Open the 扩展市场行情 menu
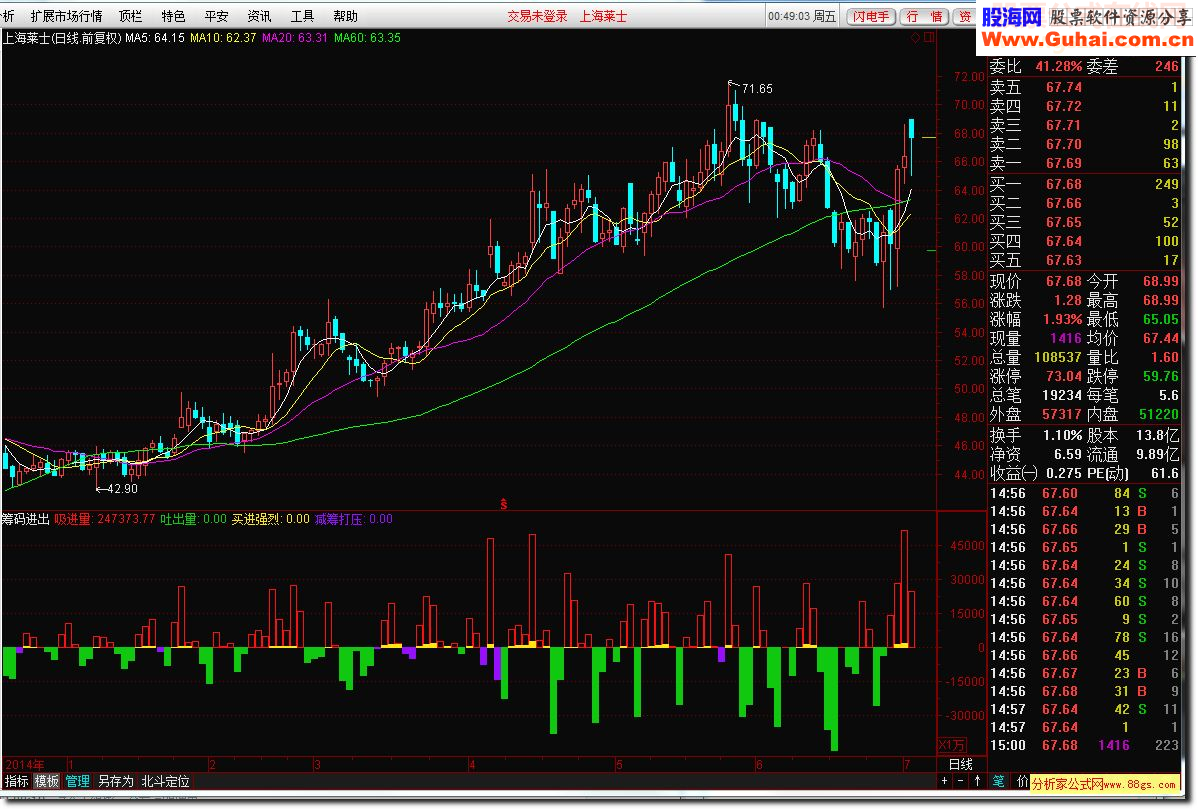 coord(66,16)
